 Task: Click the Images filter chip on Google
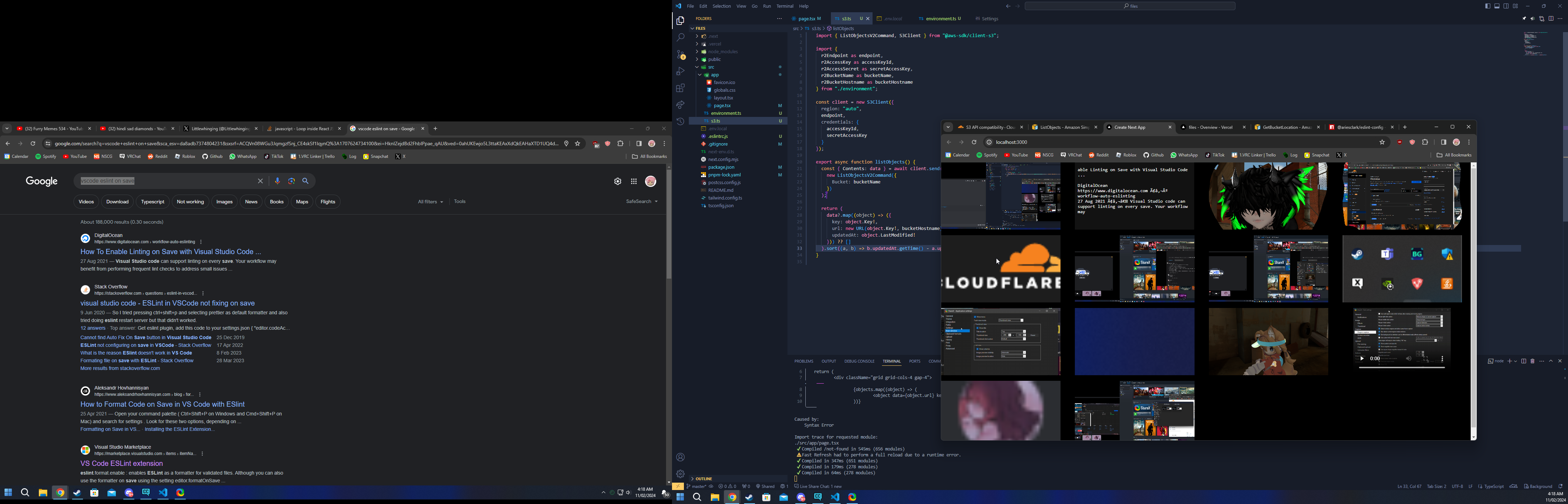click(224, 202)
